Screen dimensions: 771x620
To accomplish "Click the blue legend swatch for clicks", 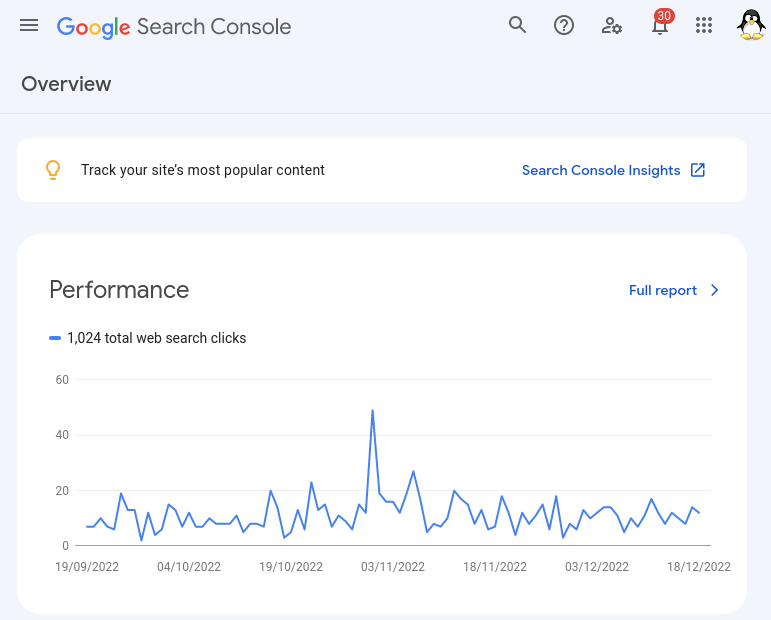I will (x=55, y=338).
